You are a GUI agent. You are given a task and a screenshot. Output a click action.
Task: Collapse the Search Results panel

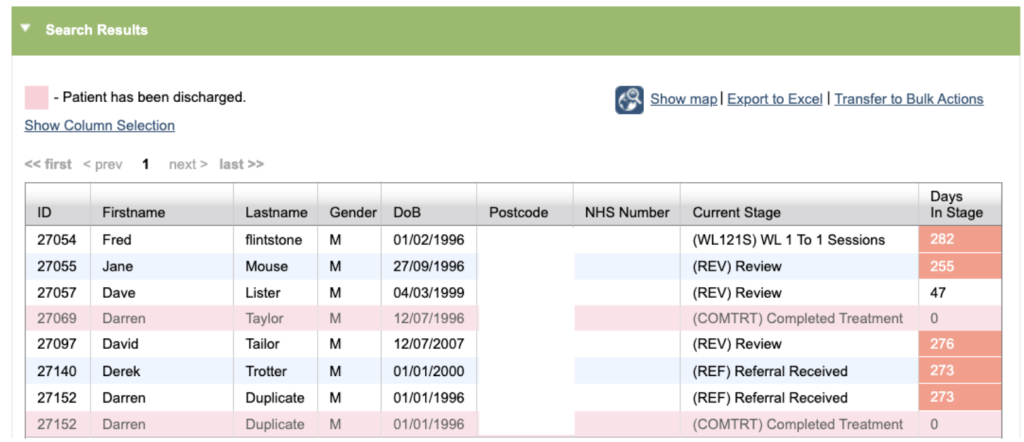coord(26,30)
